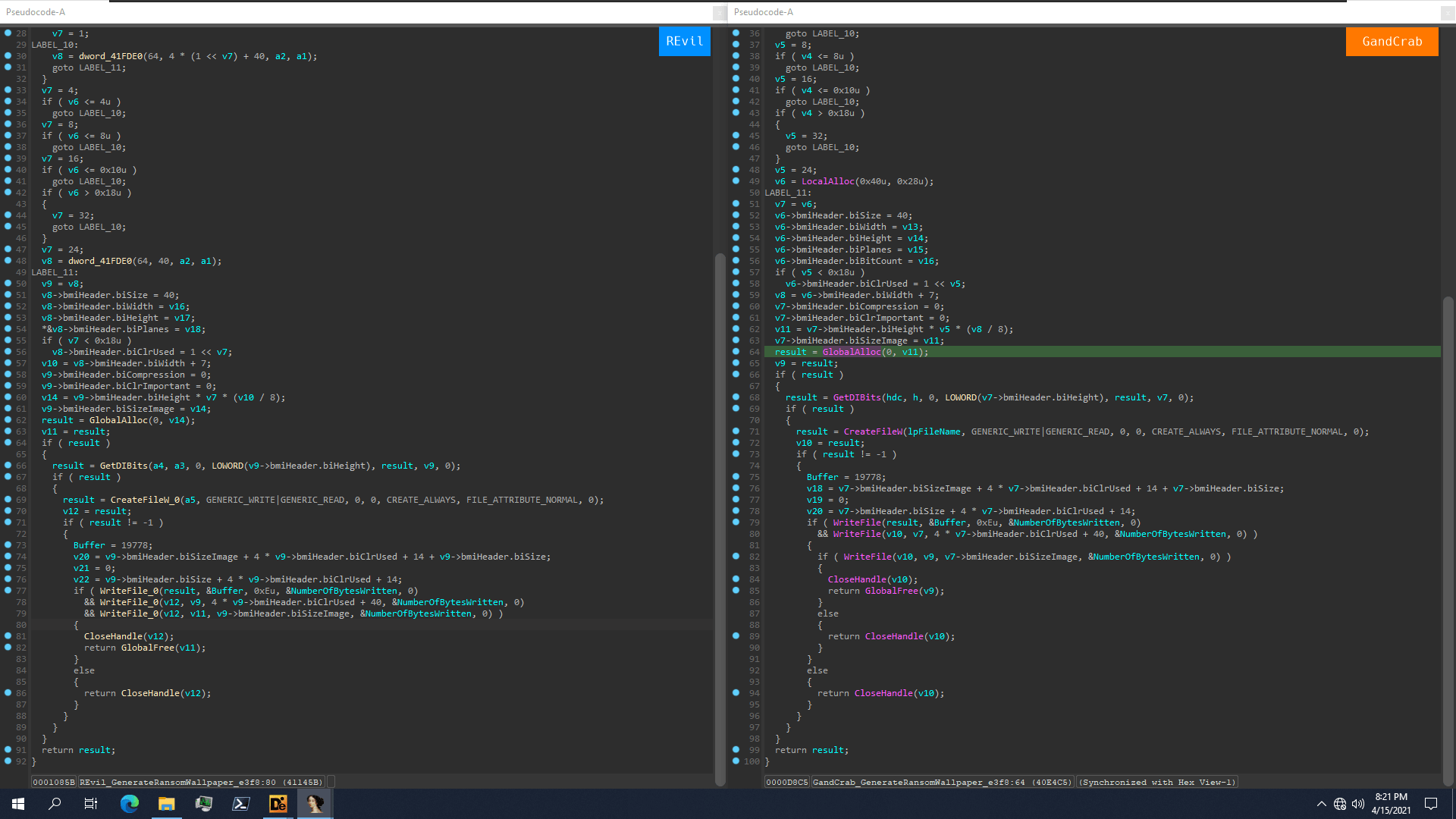
Task: Open network status tray icon
Action: coord(1340,804)
